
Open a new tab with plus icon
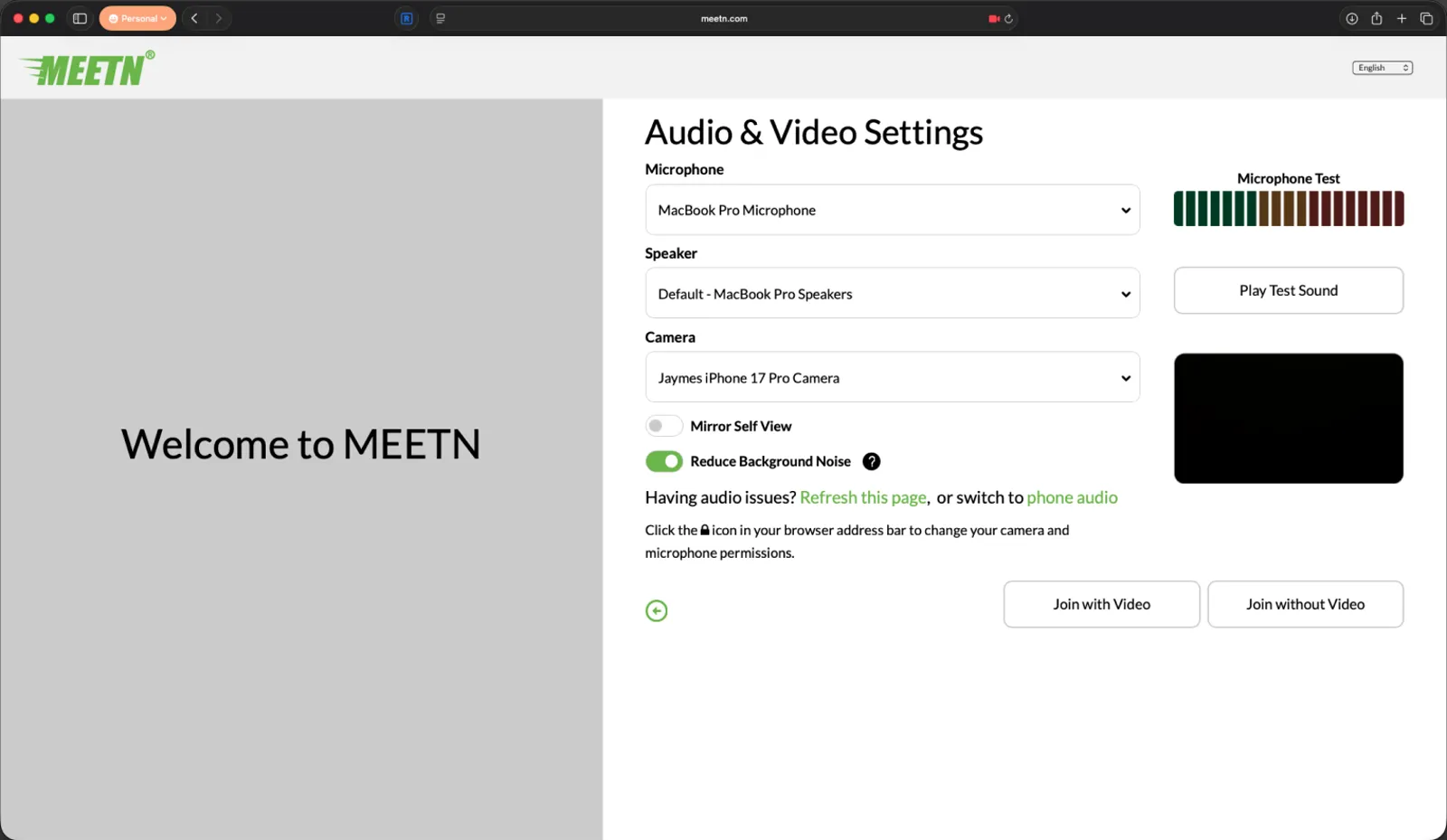coord(1402,18)
